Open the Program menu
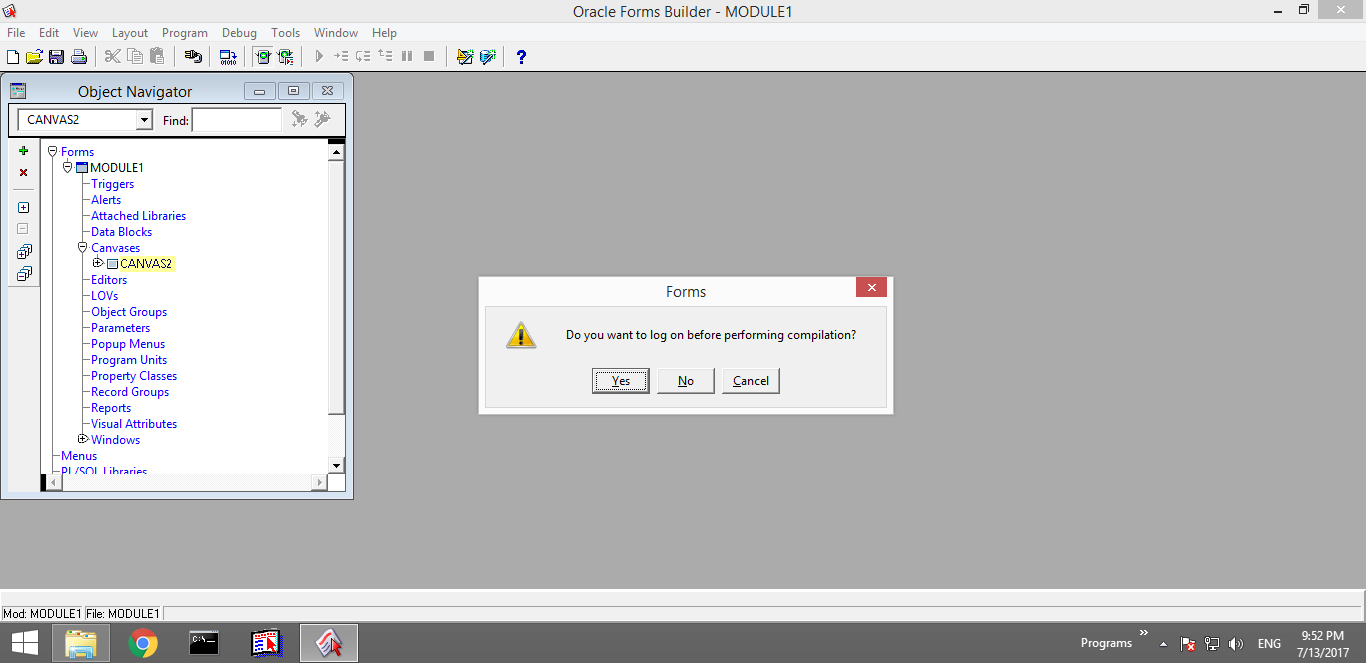The width and height of the screenshot is (1366, 663). click(184, 32)
